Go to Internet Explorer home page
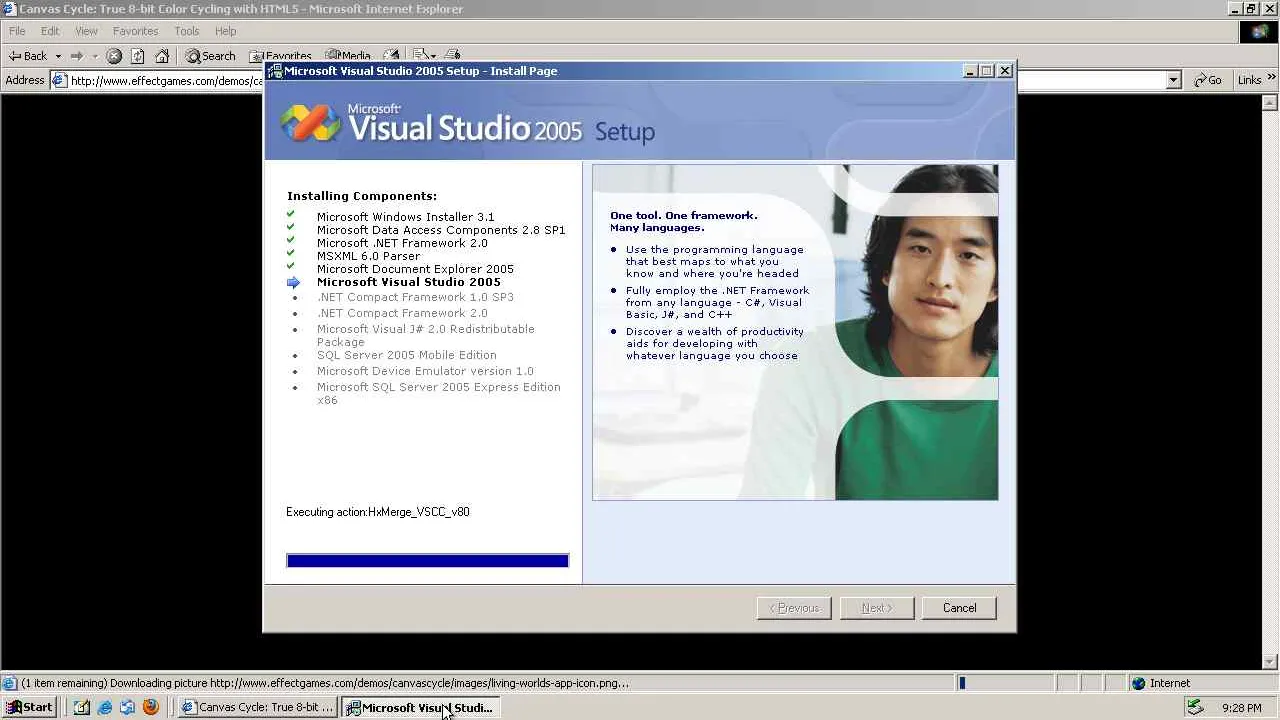Image resolution: width=1280 pixels, height=720 pixels. (x=162, y=56)
